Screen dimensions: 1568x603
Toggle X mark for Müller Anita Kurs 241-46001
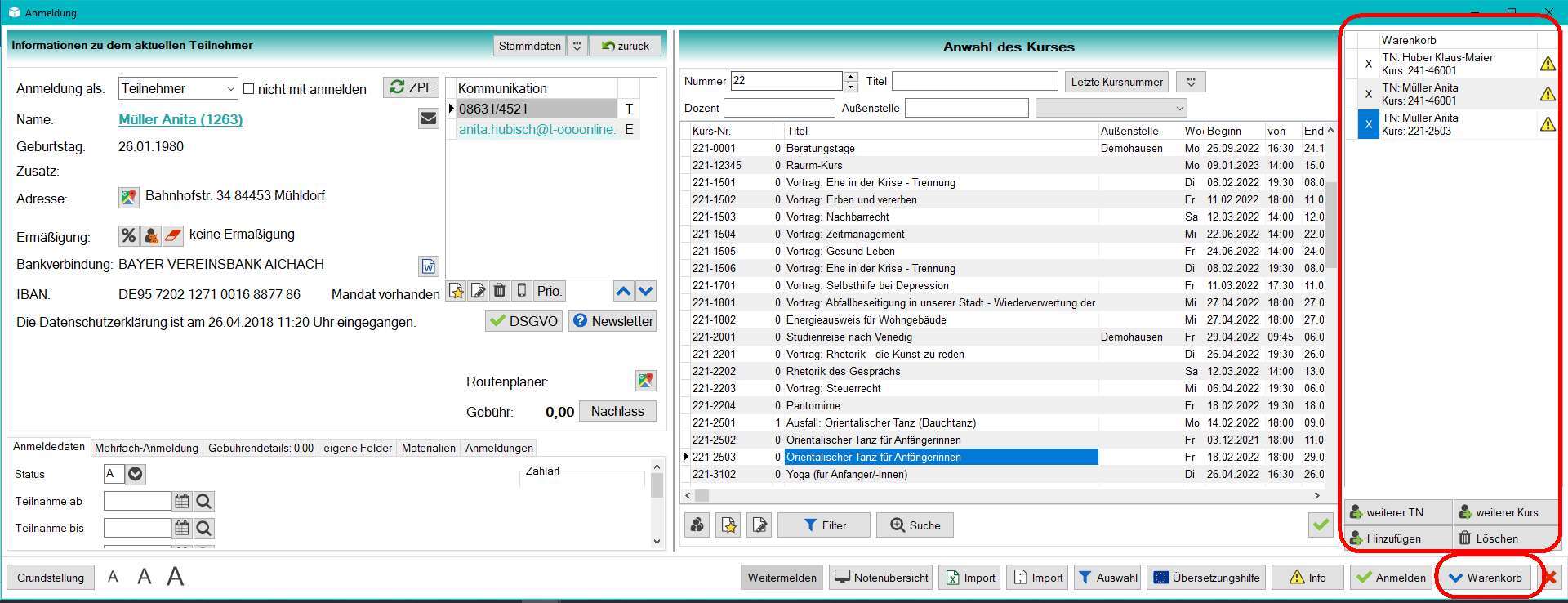click(x=1369, y=94)
